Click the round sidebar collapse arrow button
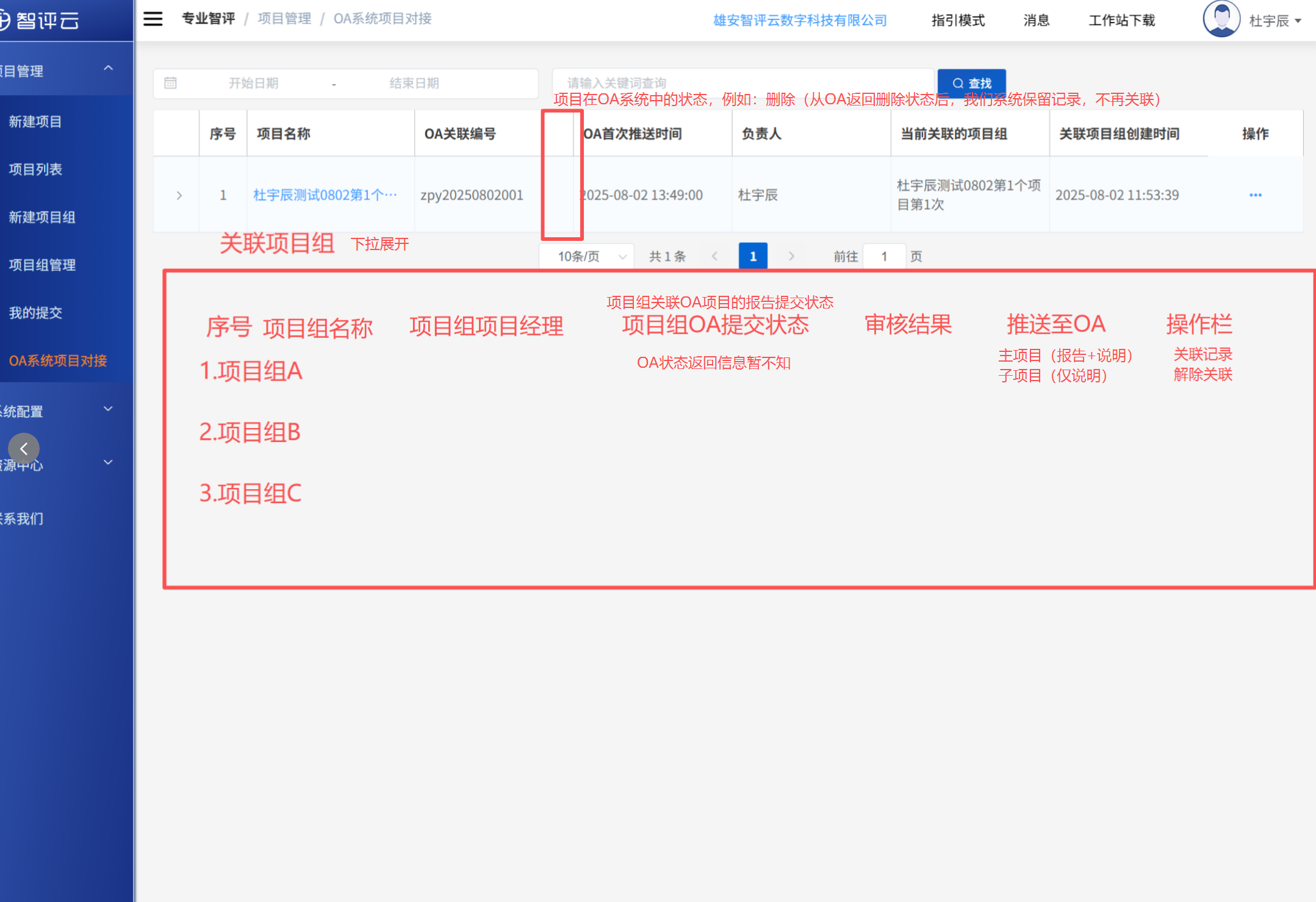 [24, 449]
